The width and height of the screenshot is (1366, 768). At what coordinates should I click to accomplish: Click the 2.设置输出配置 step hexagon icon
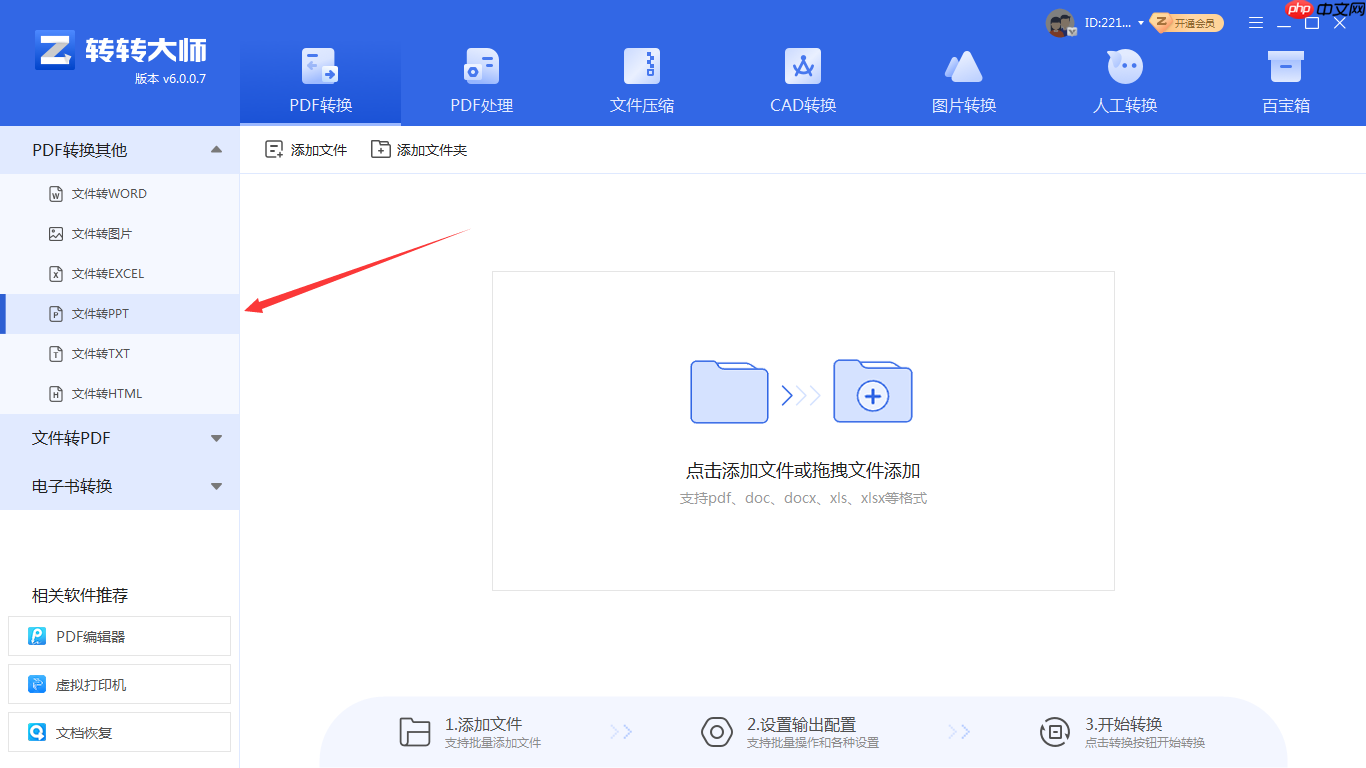point(716,732)
